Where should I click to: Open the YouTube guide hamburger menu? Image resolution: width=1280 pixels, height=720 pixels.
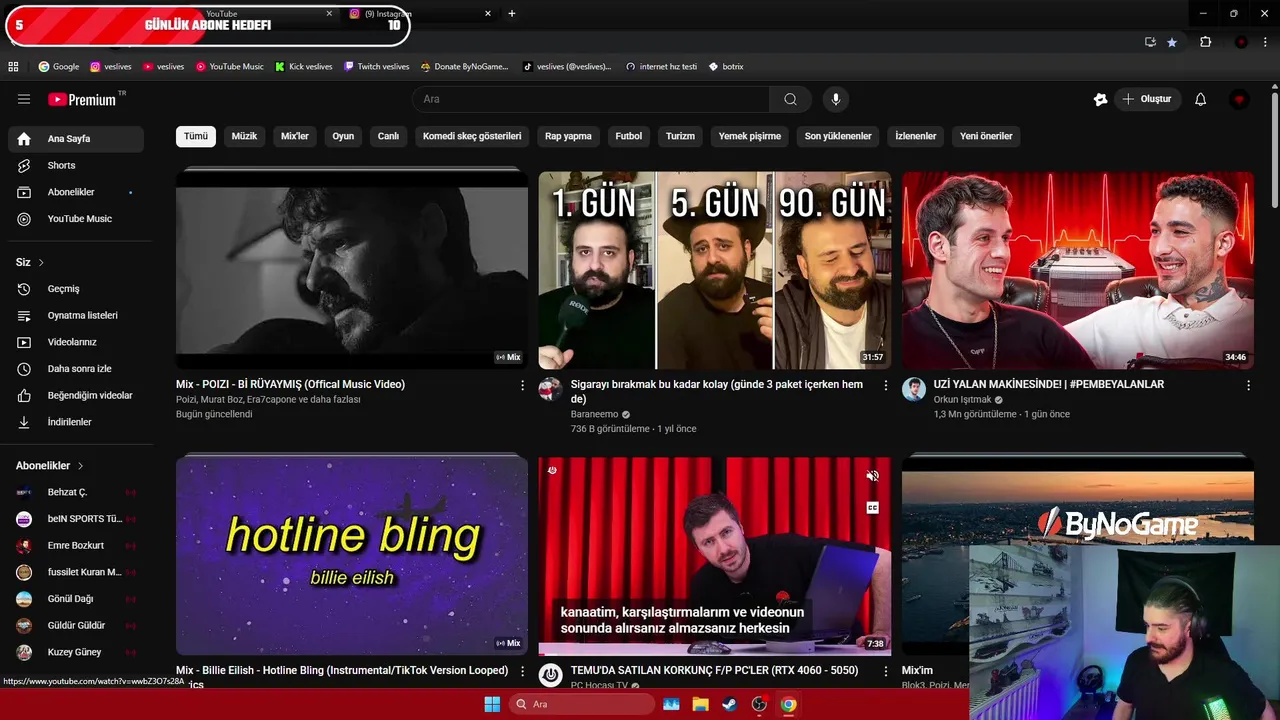(x=24, y=99)
